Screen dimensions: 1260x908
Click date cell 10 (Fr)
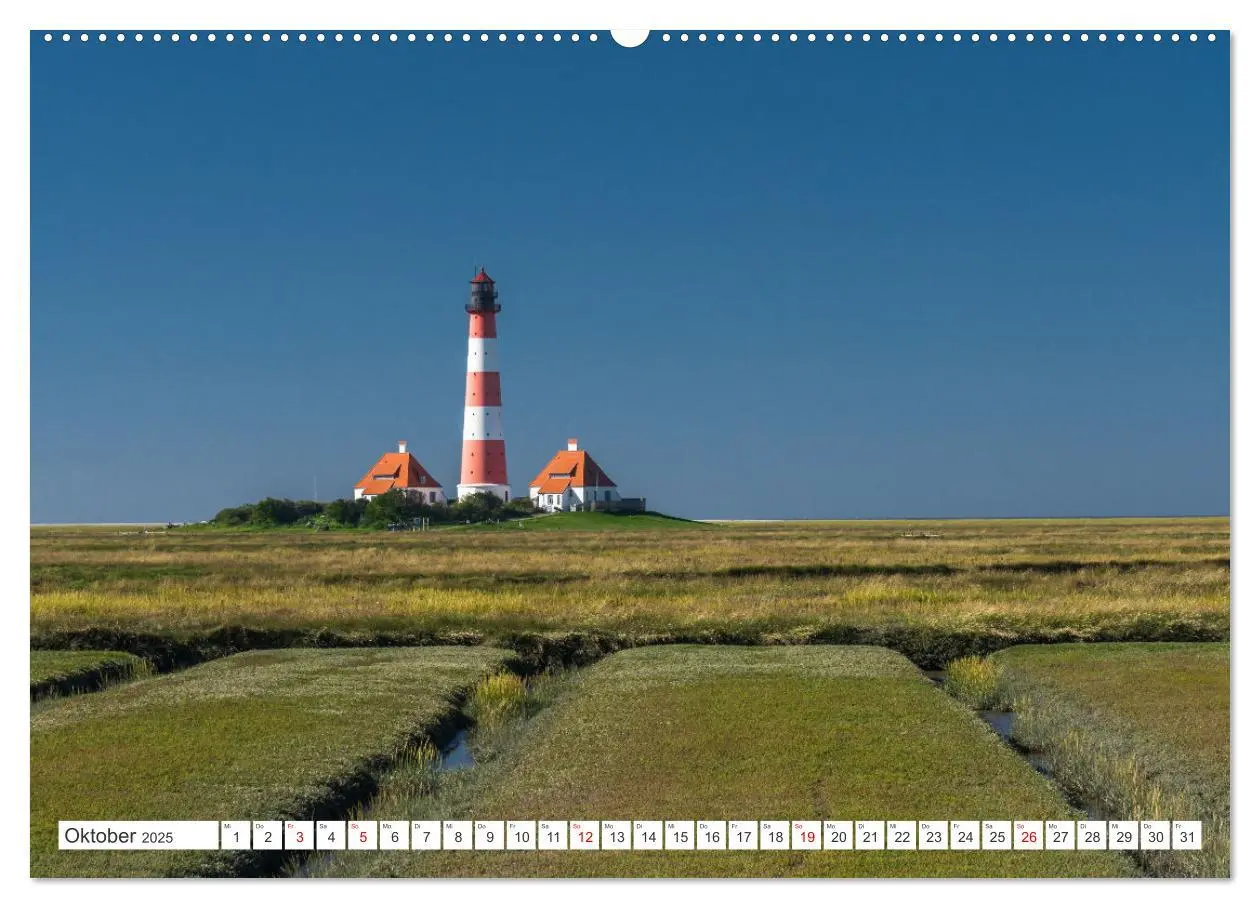coord(521,836)
